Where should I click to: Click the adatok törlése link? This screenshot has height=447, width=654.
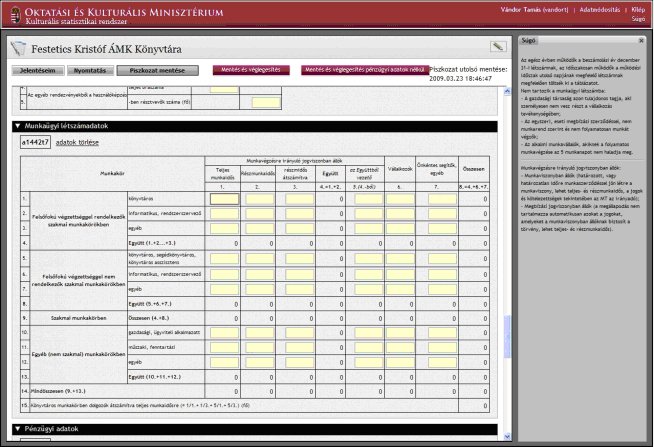tap(77, 142)
